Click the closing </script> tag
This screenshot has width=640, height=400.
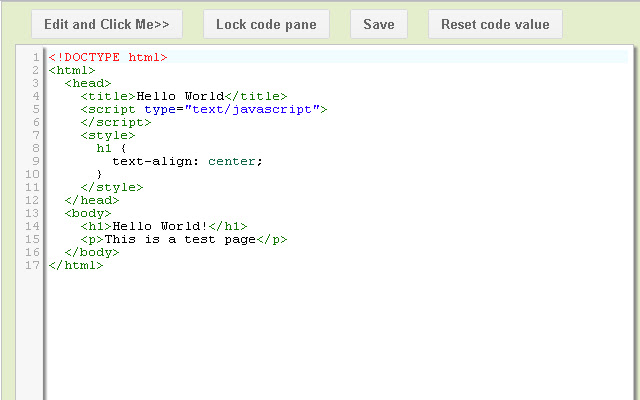pyautogui.click(x=116, y=122)
